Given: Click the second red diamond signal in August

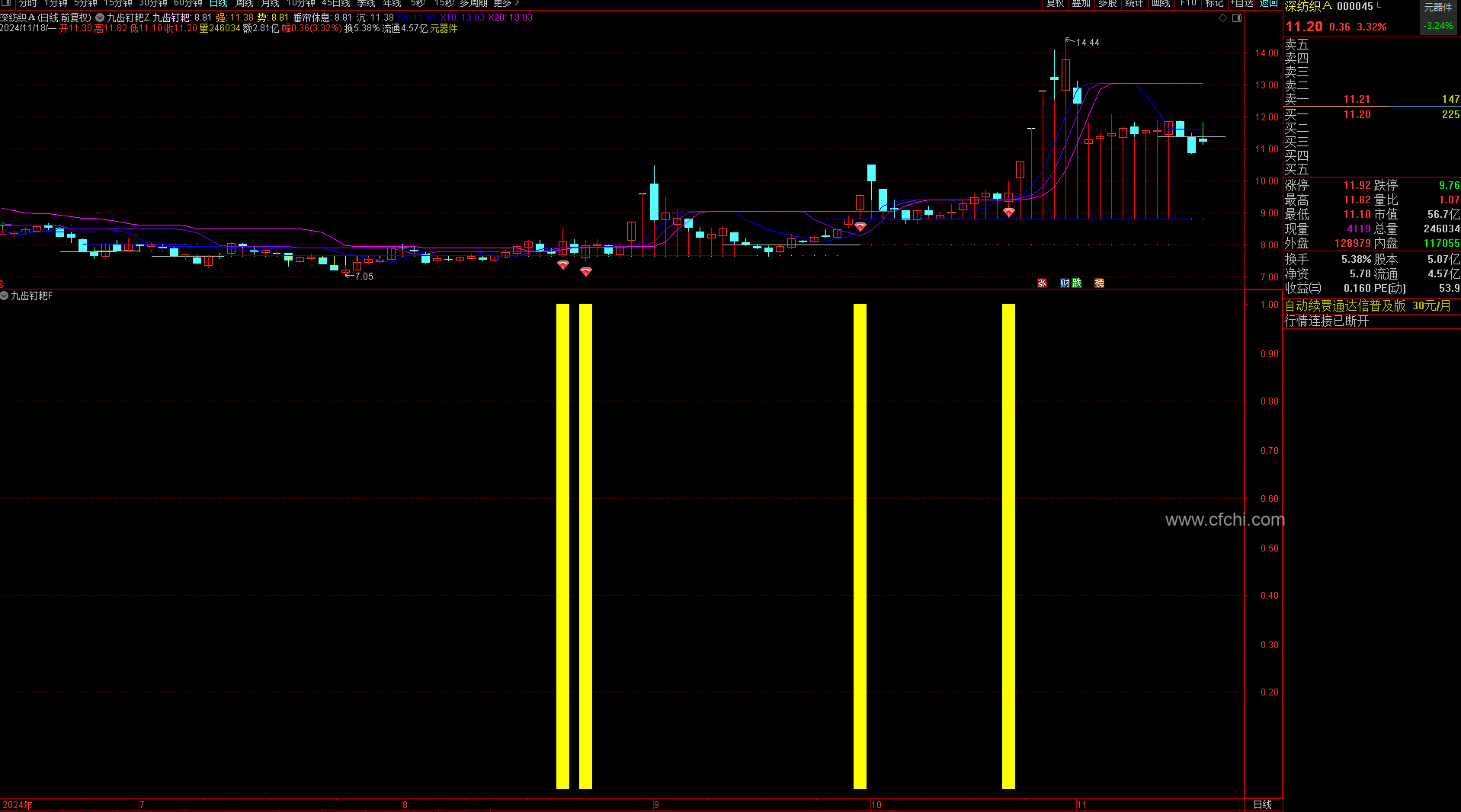Looking at the screenshot, I should coord(586,271).
